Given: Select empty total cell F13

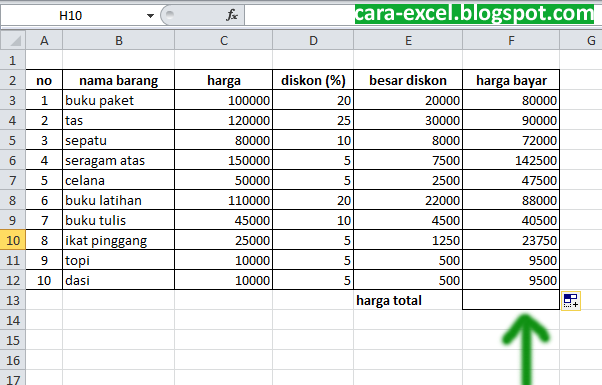Looking at the screenshot, I should pyautogui.click(x=511, y=300).
